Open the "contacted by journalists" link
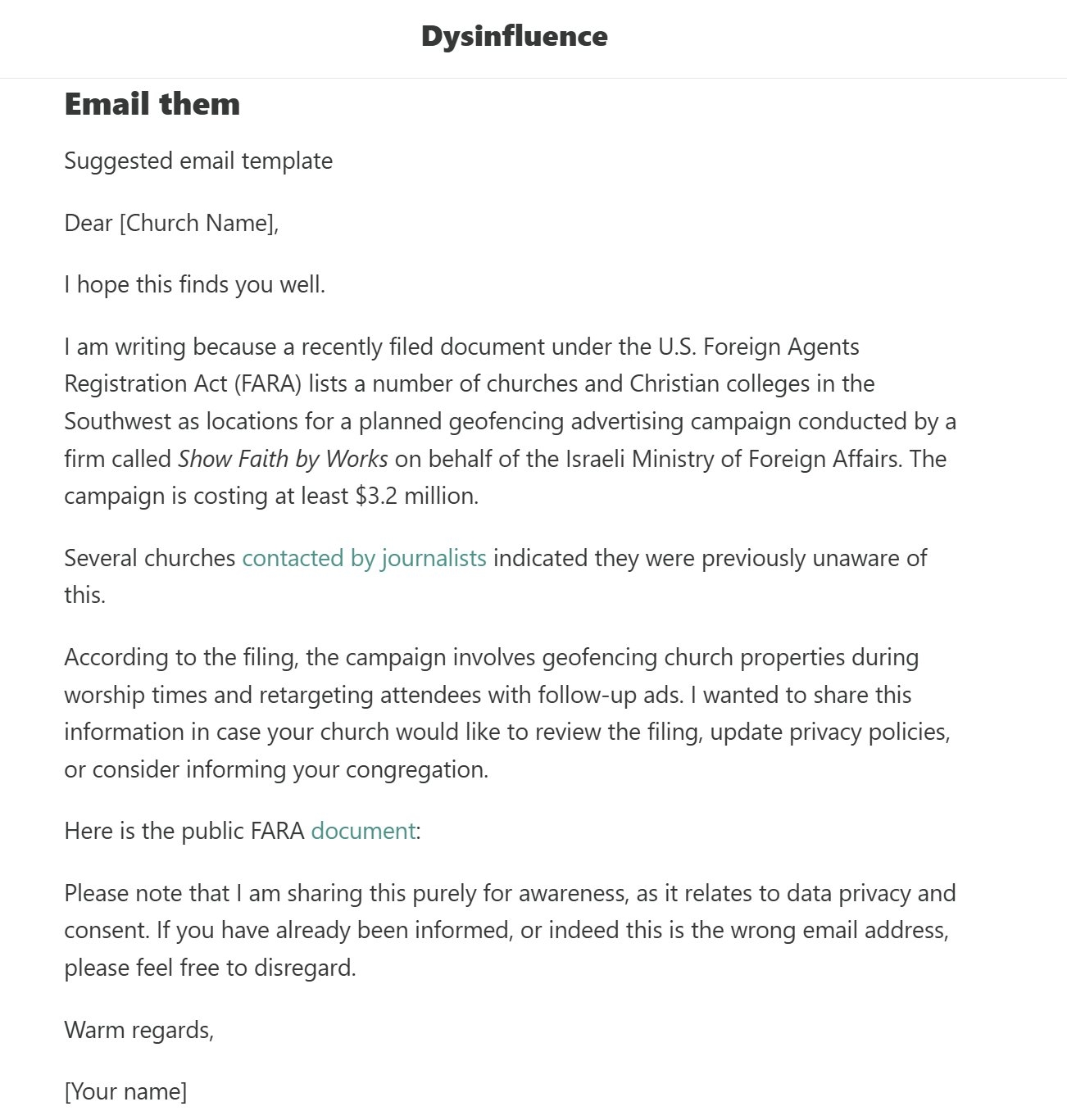Screen dimensions: 1067x1120 [x=364, y=558]
